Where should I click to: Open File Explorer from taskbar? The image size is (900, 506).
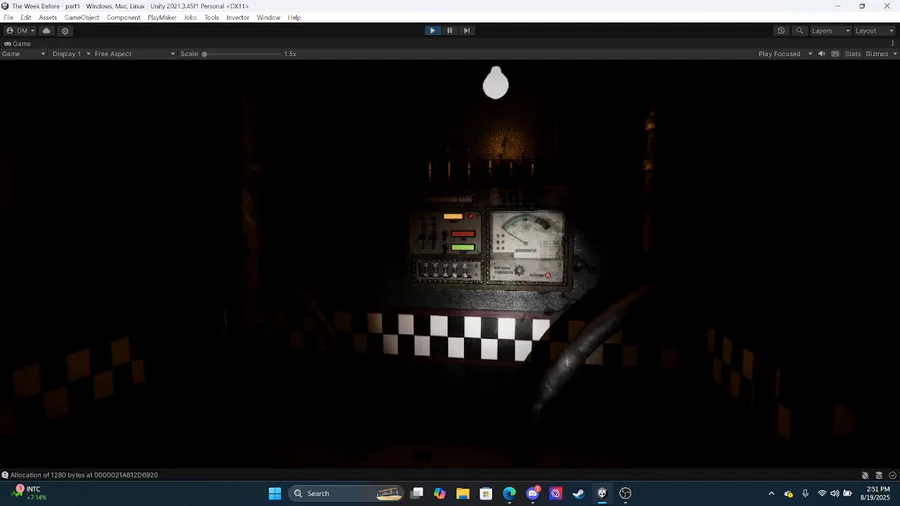[x=463, y=493]
